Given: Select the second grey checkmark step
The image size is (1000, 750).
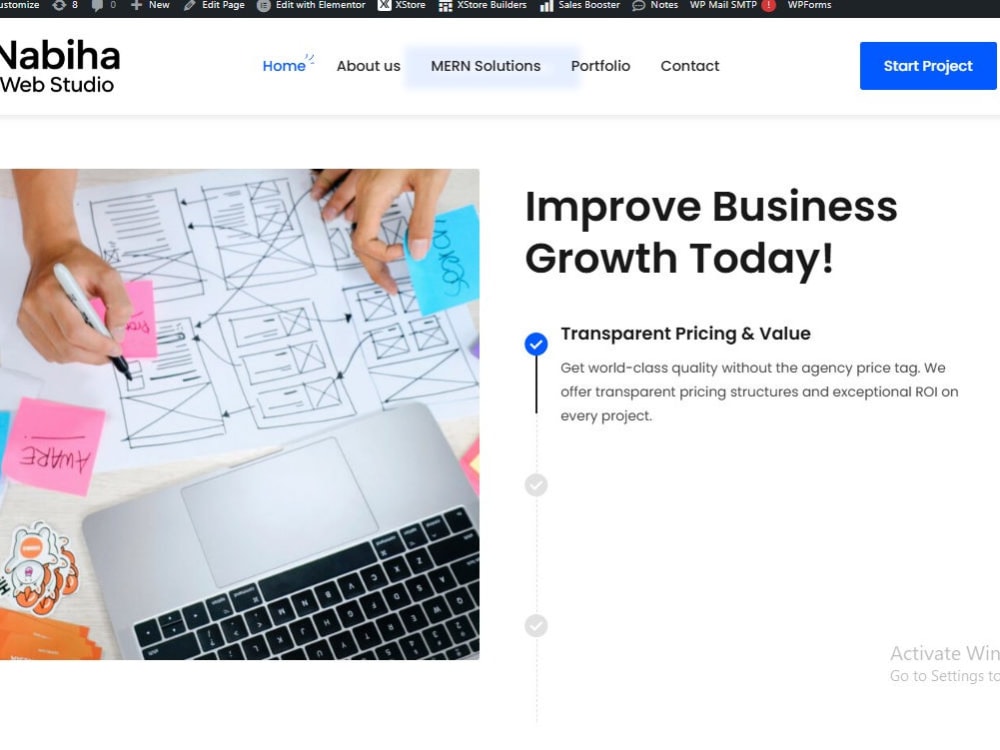Looking at the screenshot, I should pyautogui.click(x=536, y=485).
